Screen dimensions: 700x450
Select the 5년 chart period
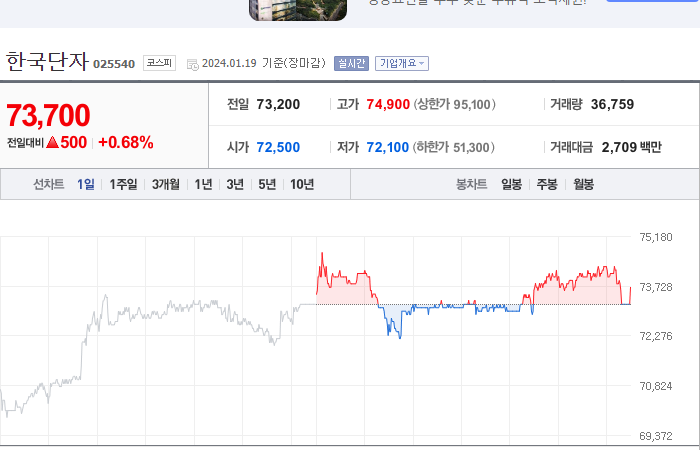coord(267,184)
